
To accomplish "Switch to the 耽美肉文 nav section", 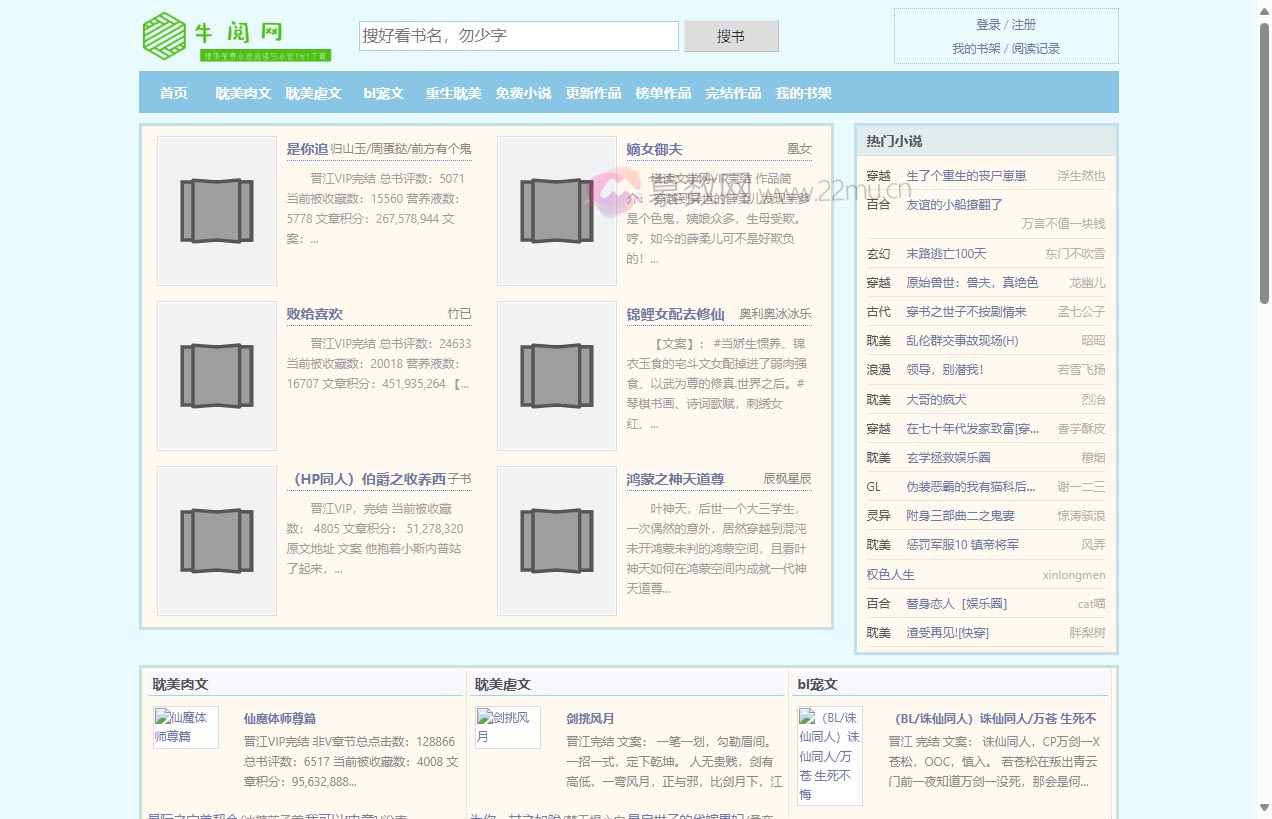I will click(242, 93).
